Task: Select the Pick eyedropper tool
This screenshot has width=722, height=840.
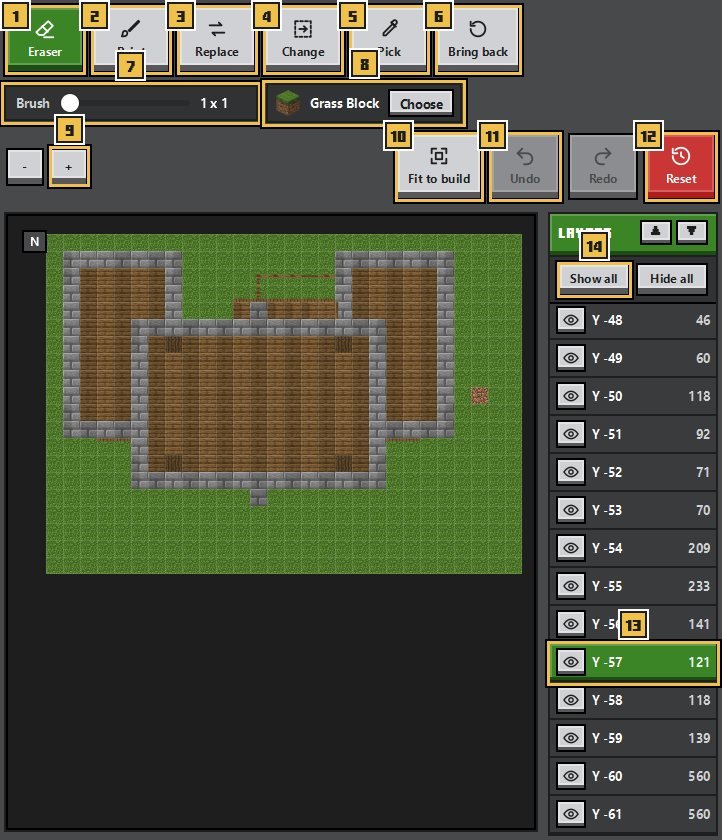Action: click(x=389, y=40)
